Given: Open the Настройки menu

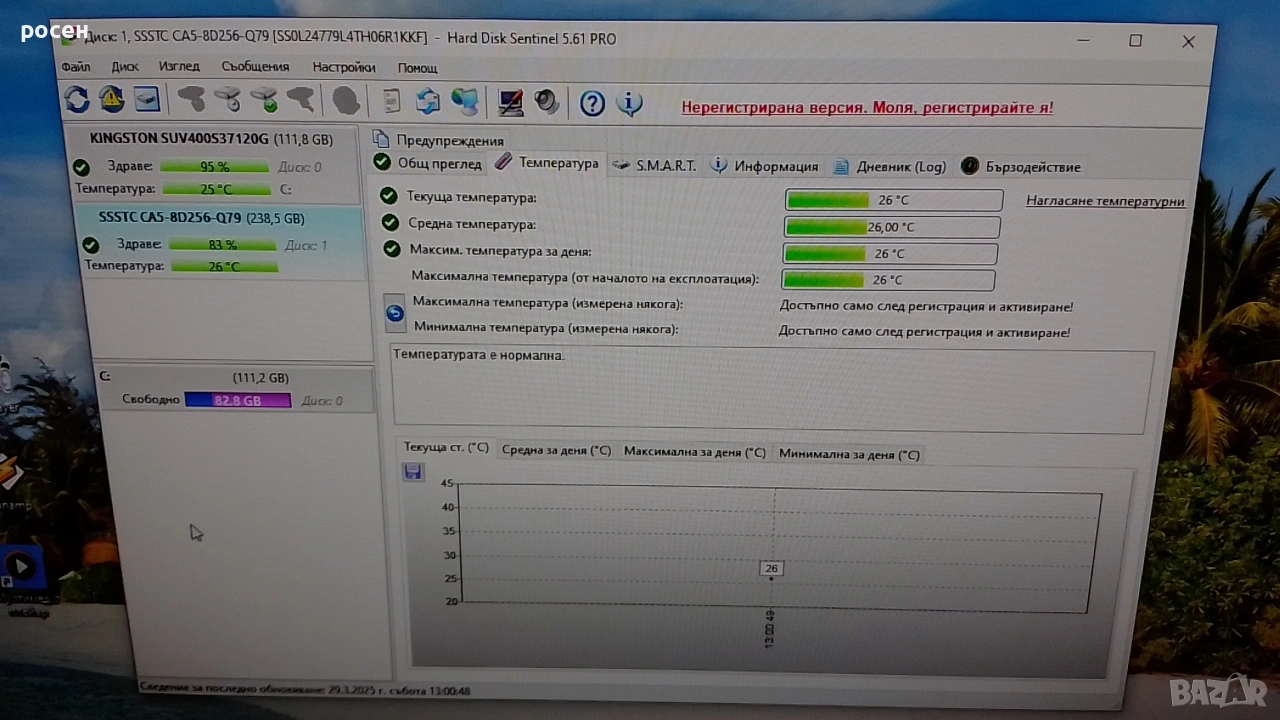Looking at the screenshot, I should (x=343, y=67).
